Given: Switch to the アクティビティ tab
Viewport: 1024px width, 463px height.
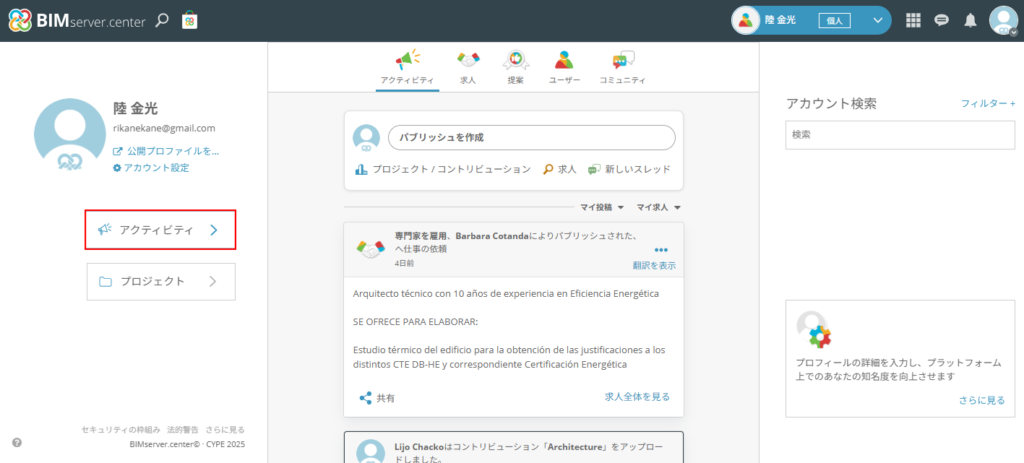Looking at the screenshot, I should coord(408,69).
